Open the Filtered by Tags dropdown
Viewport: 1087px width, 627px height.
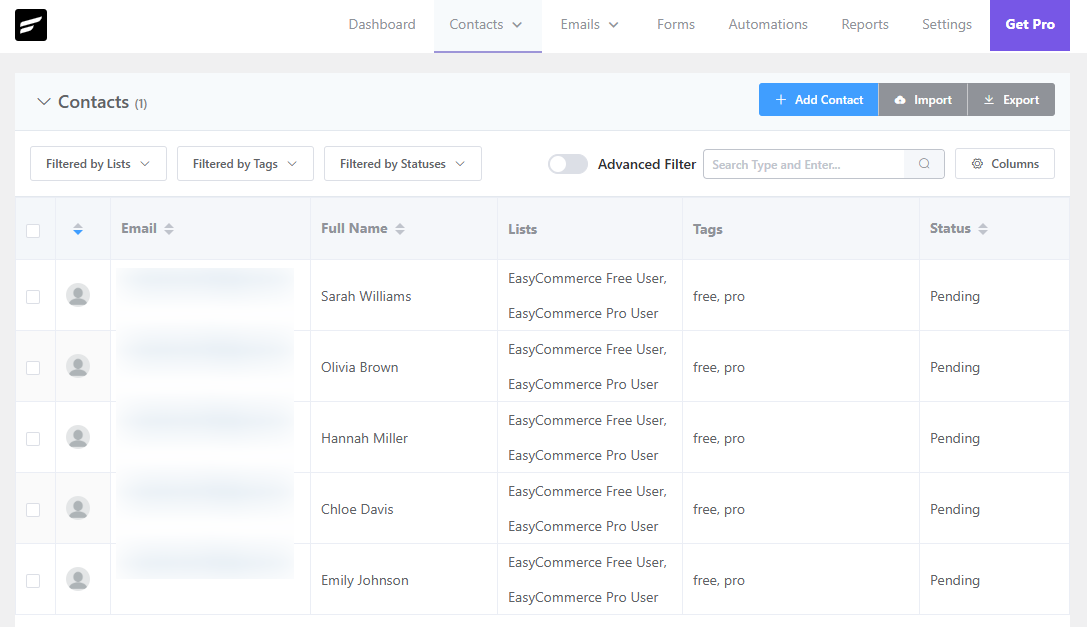pyautogui.click(x=244, y=163)
